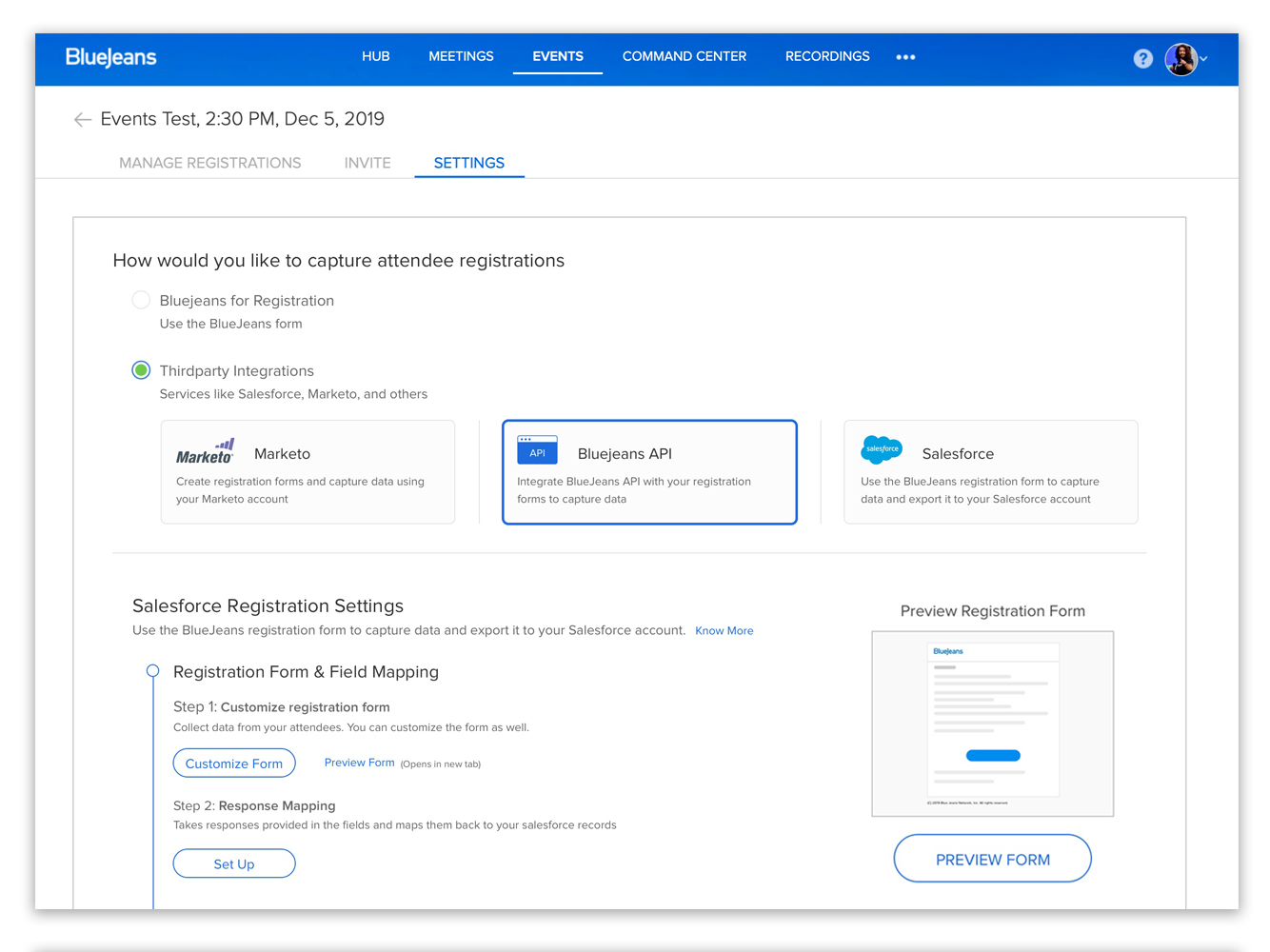The image size is (1270, 952).
Task: Click the back arrow next to Events Test
Action: point(83,119)
